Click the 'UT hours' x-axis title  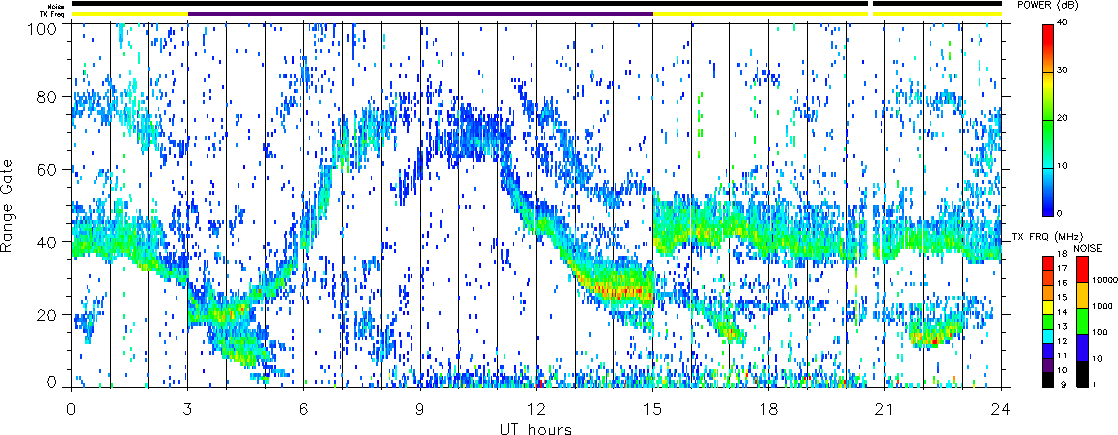pyautogui.click(x=535, y=428)
